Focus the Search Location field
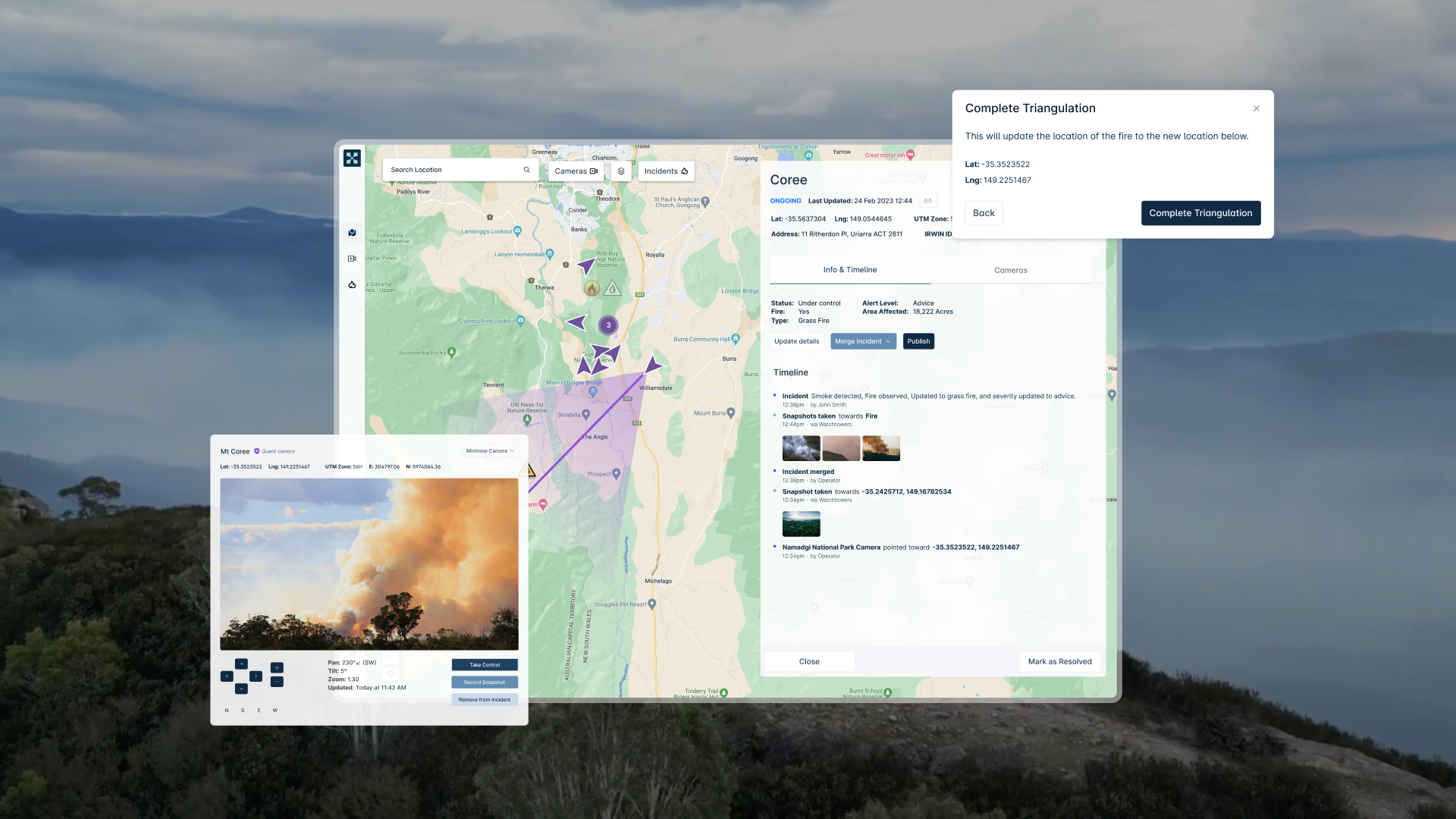Viewport: 1456px width, 819px height. [x=460, y=170]
